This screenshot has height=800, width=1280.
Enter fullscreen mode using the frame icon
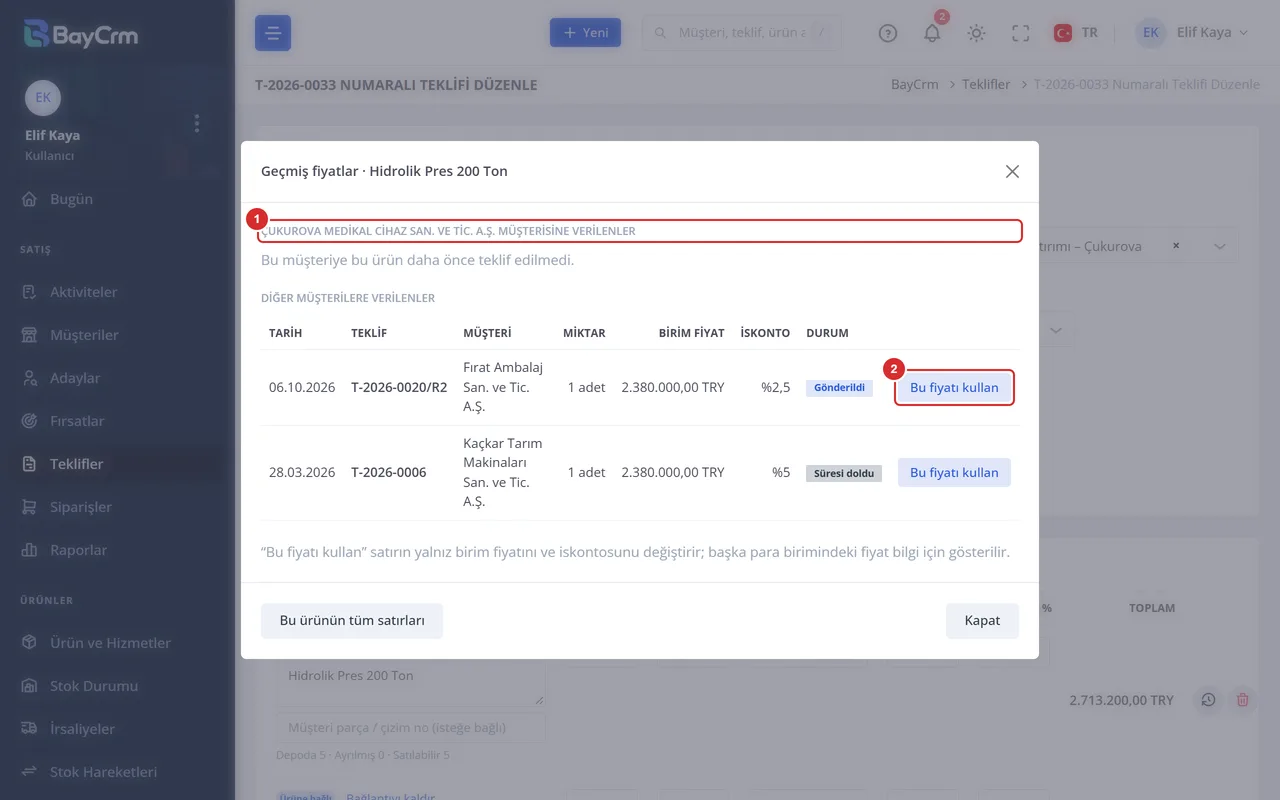1020,33
